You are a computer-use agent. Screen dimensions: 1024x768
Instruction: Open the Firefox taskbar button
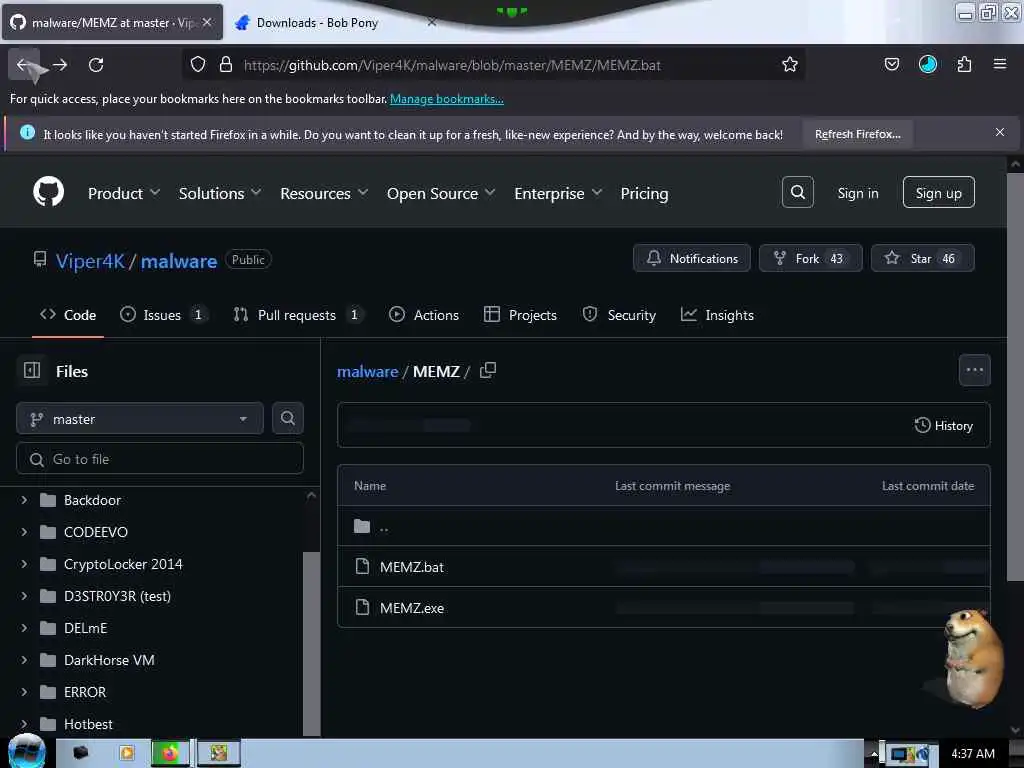tap(170, 753)
